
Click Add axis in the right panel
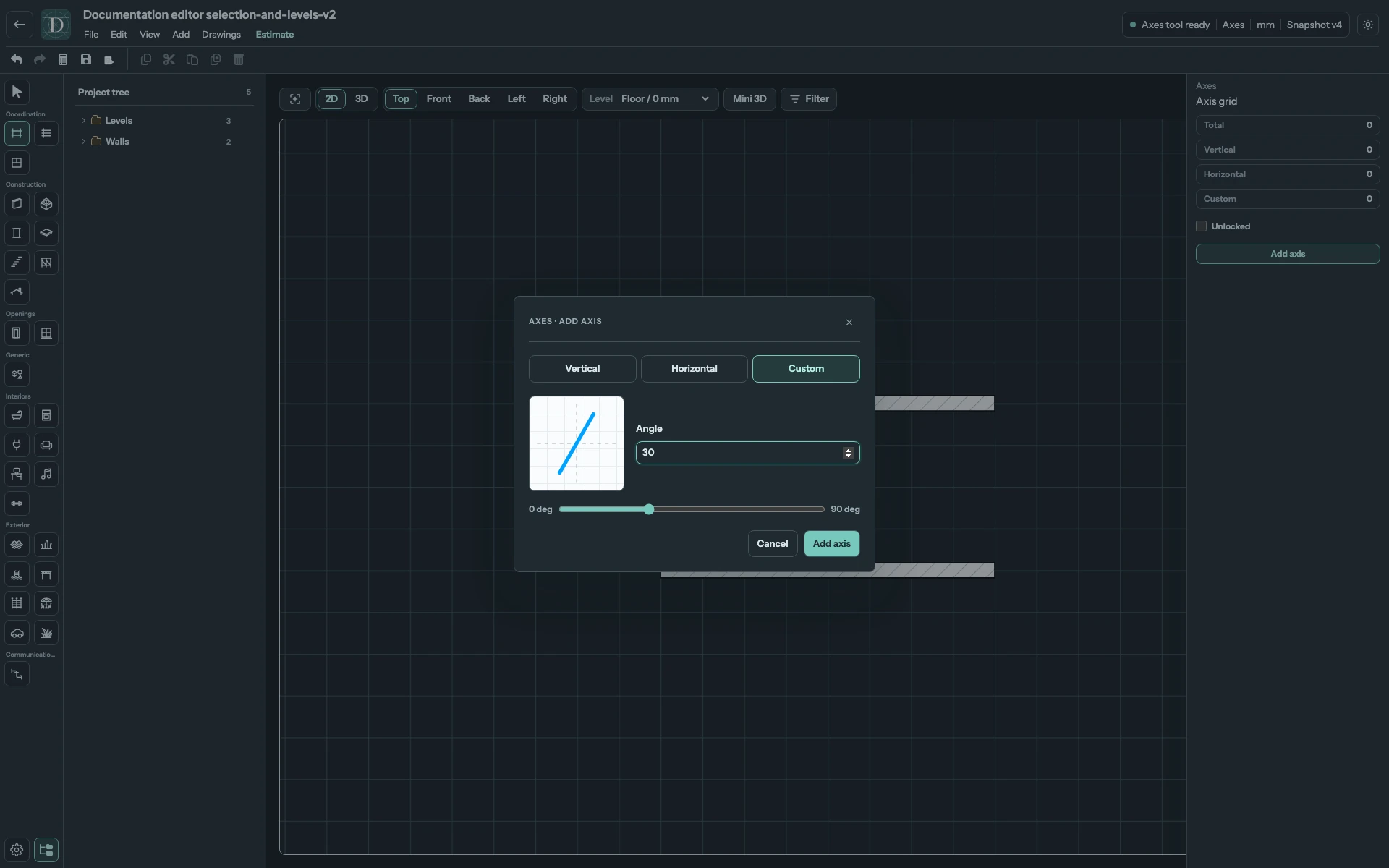point(1288,254)
